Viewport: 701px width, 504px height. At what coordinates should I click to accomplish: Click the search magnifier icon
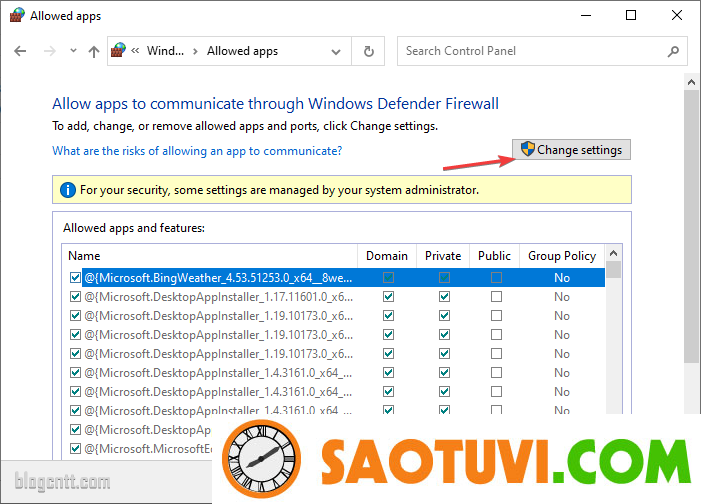pos(673,51)
